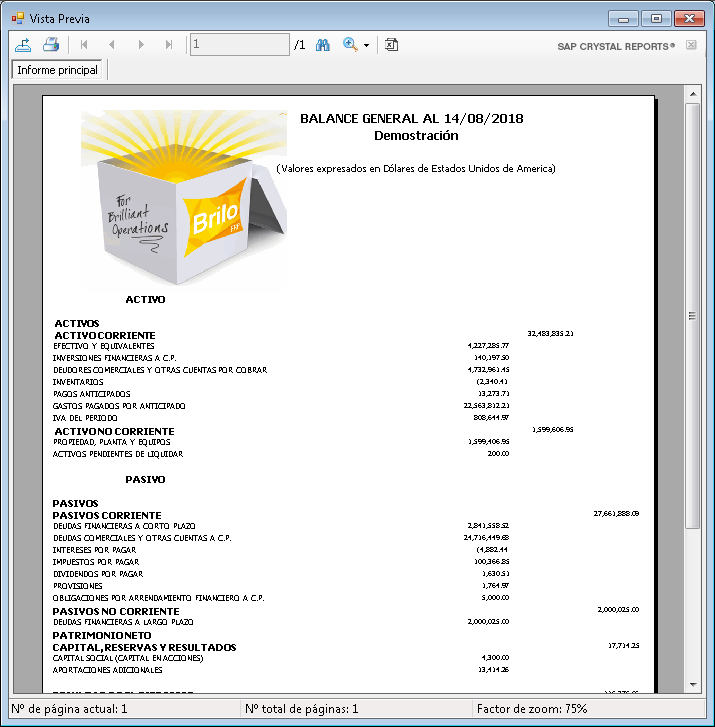Maximize the Vista Previa window
The width and height of the screenshot is (715, 727).
[656, 18]
